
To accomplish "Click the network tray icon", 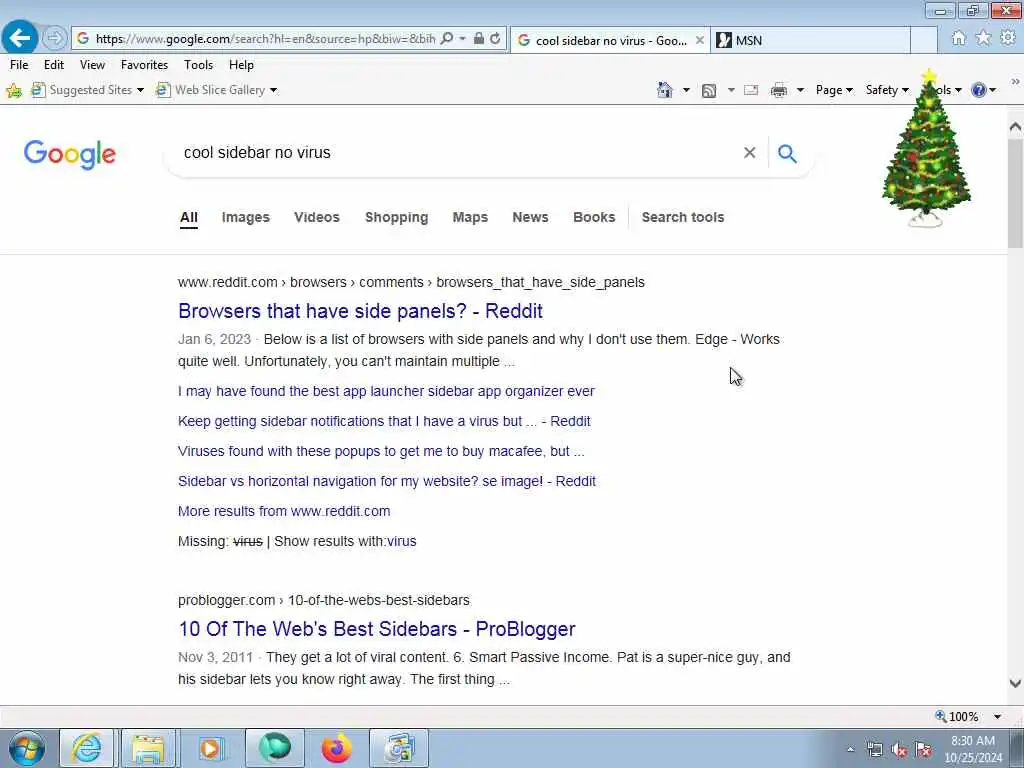I will tap(874, 750).
